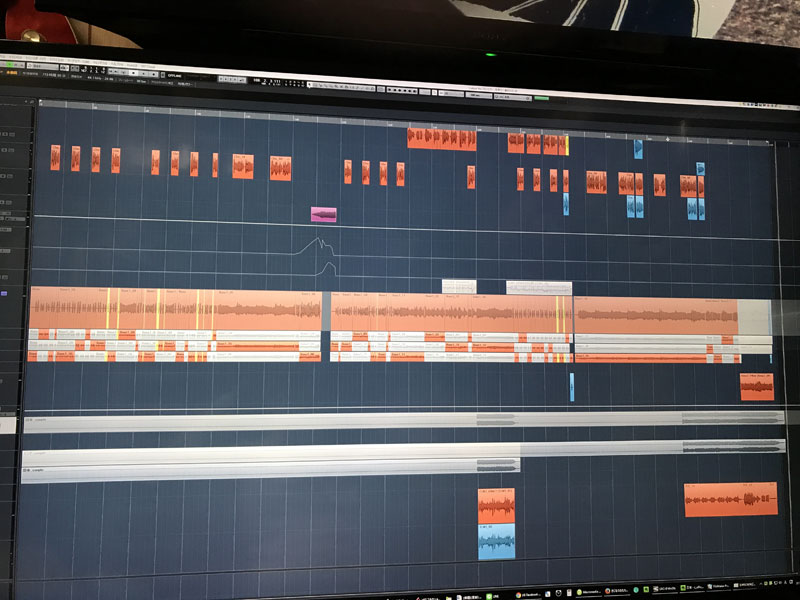Select the first light gray clip above the orange waveform
The image size is (800, 600).
click(x=459, y=286)
